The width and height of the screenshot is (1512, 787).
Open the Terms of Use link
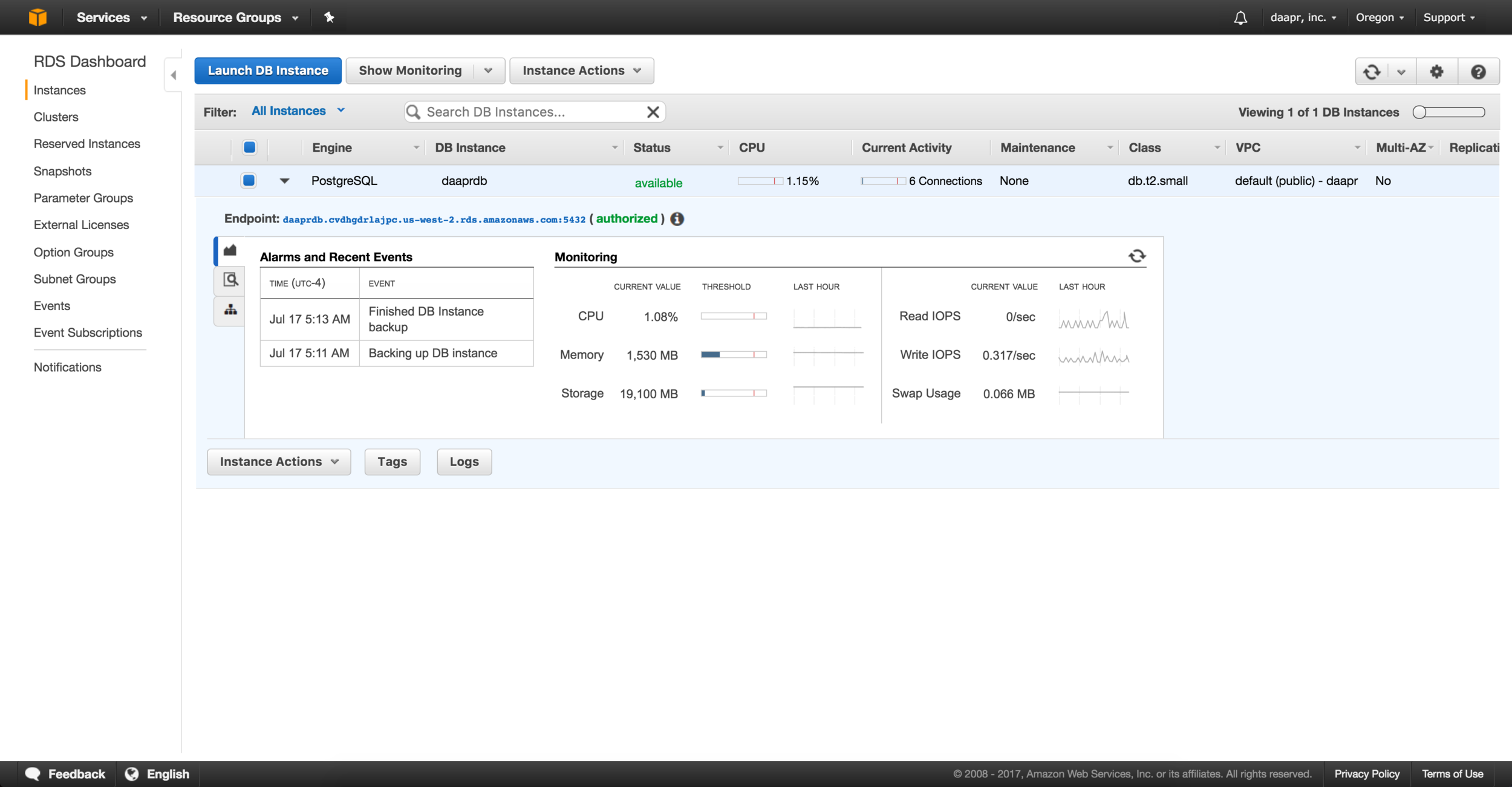(1452, 774)
